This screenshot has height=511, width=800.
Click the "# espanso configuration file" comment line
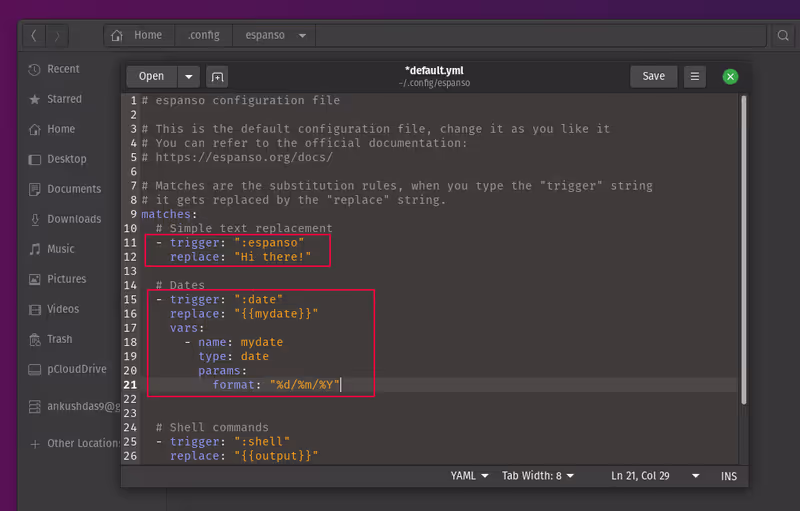click(x=241, y=100)
